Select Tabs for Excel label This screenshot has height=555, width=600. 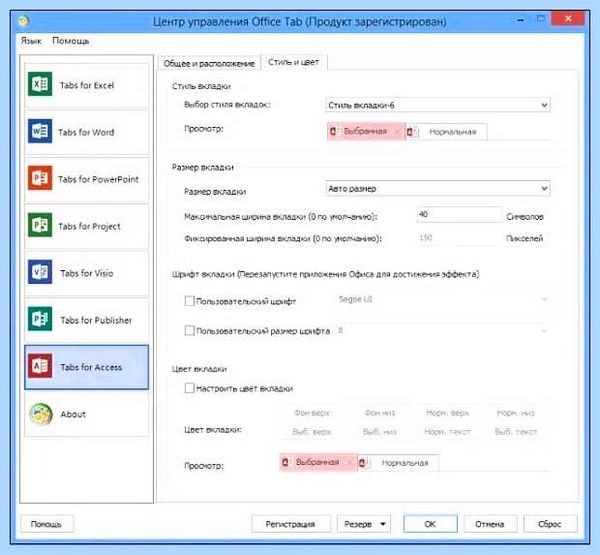pyautogui.click(x=87, y=85)
